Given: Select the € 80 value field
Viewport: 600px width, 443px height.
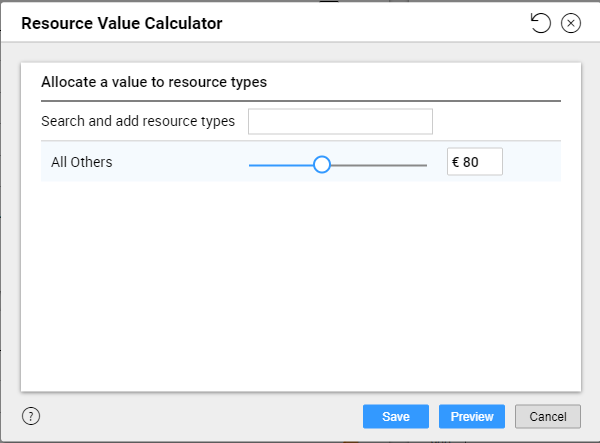Looking at the screenshot, I should [474, 161].
